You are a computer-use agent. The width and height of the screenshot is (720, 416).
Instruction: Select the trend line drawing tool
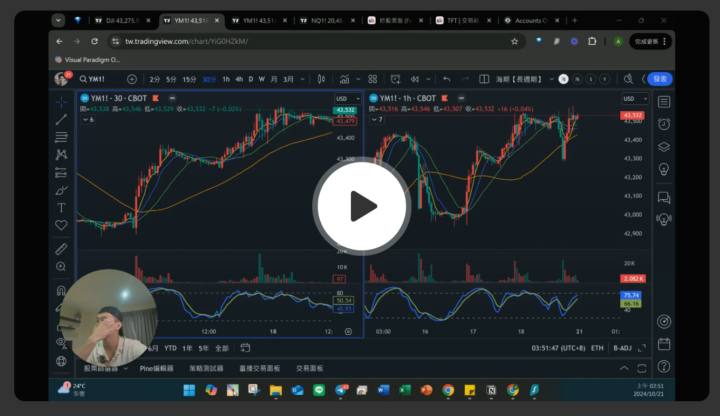(x=62, y=119)
